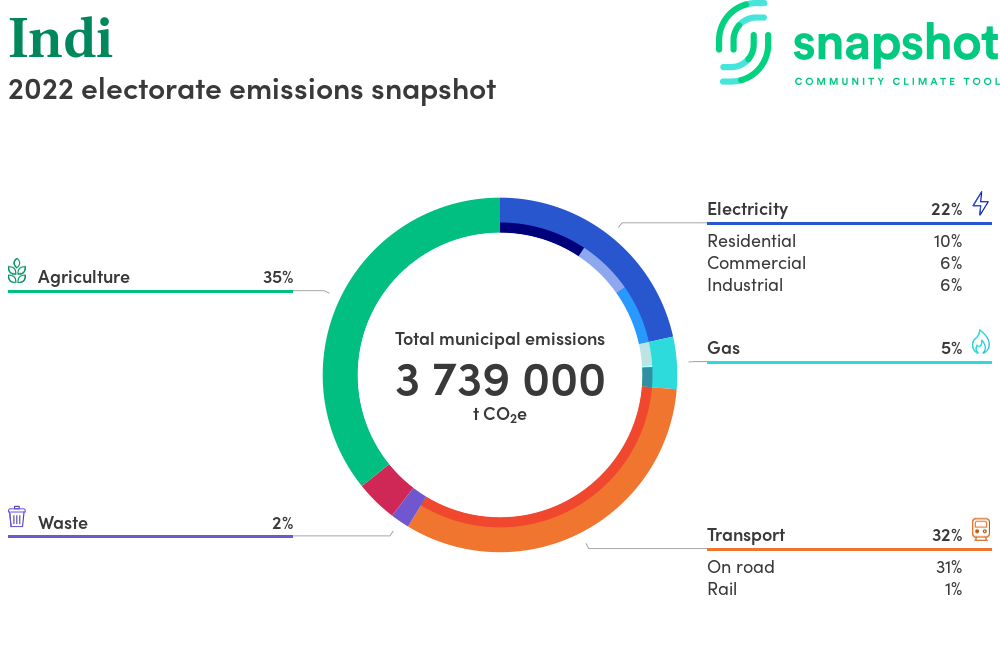Click the Agriculture wheat icon
This screenshot has width=1000, height=670.
(17, 271)
